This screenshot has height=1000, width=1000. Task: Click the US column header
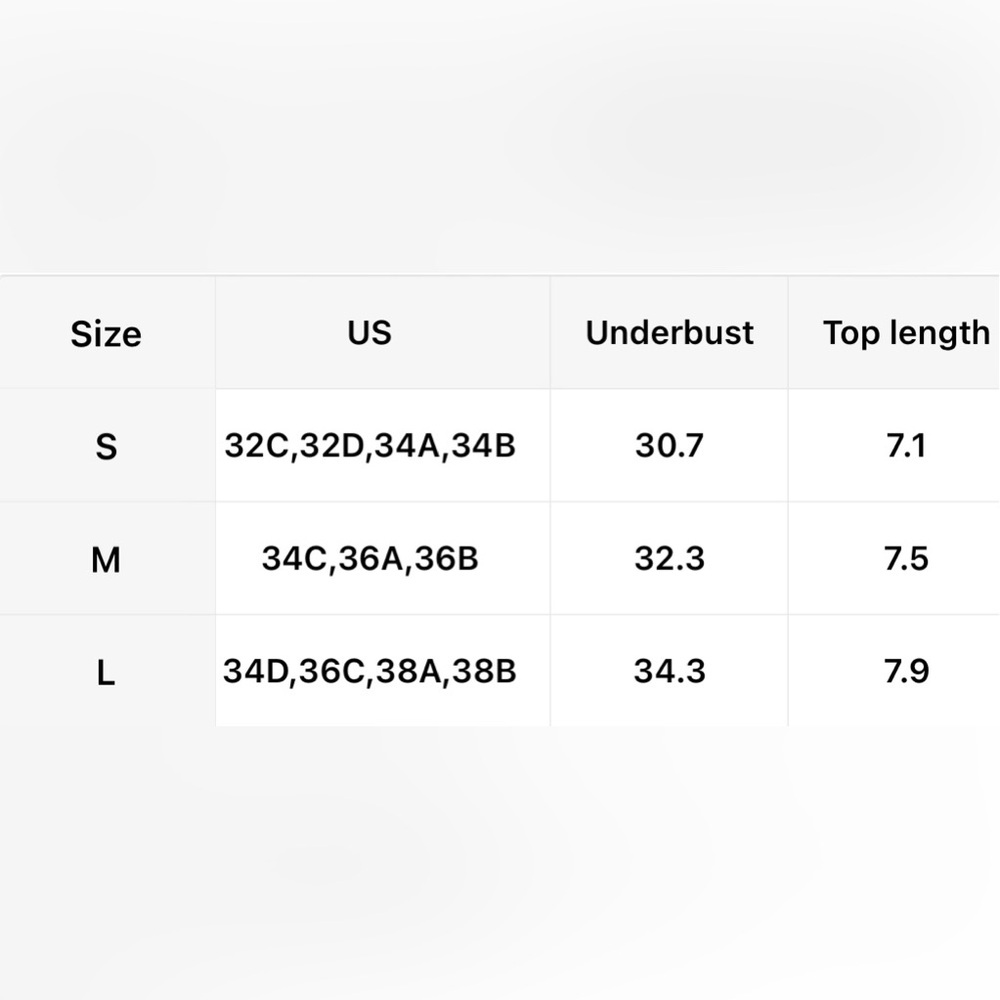(370, 332)
